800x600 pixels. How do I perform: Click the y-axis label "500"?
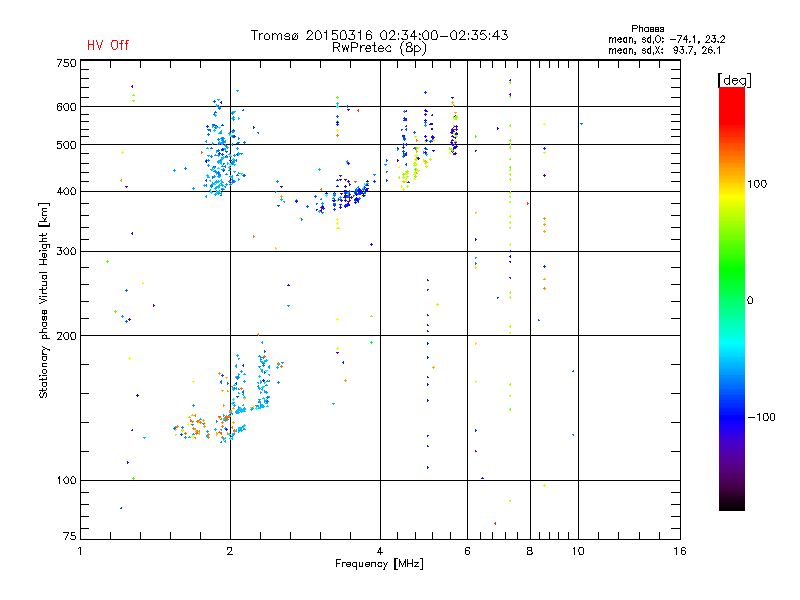pos(66,145)
